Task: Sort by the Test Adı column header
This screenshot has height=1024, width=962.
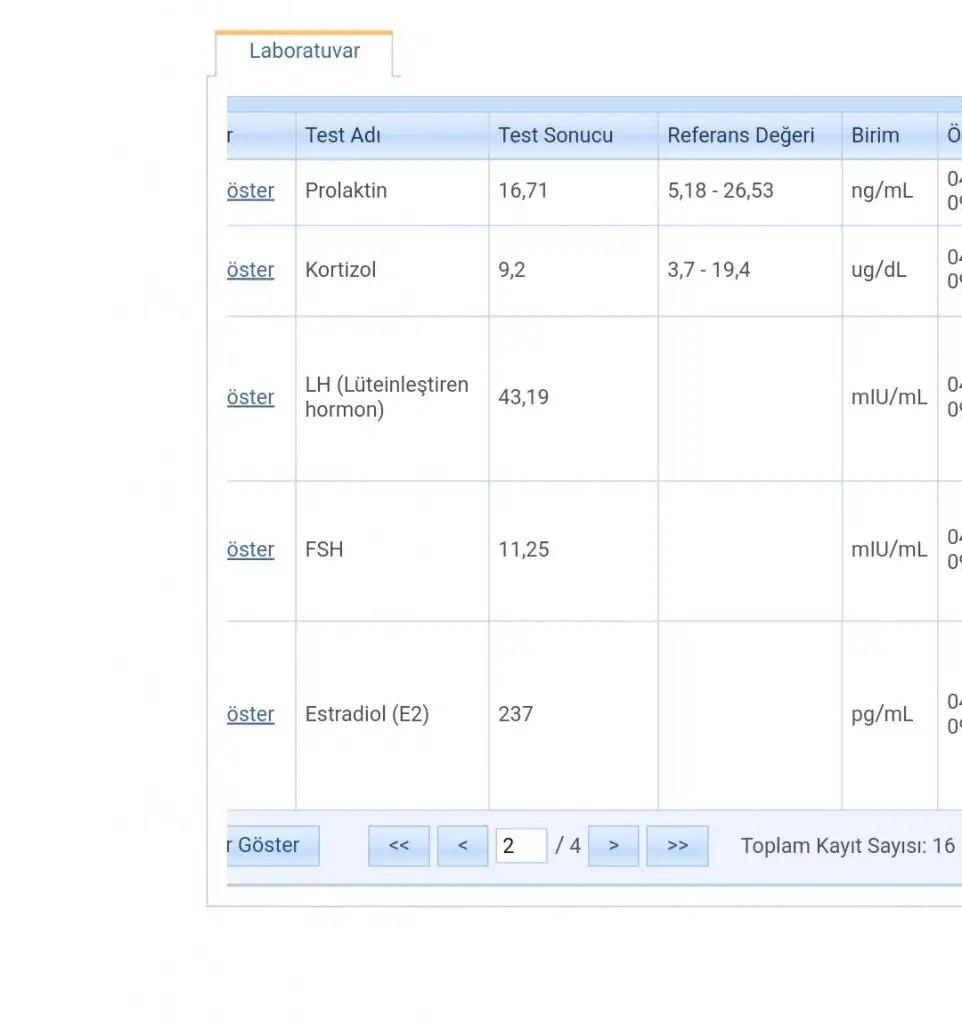Action: click(x=343, y=136)
